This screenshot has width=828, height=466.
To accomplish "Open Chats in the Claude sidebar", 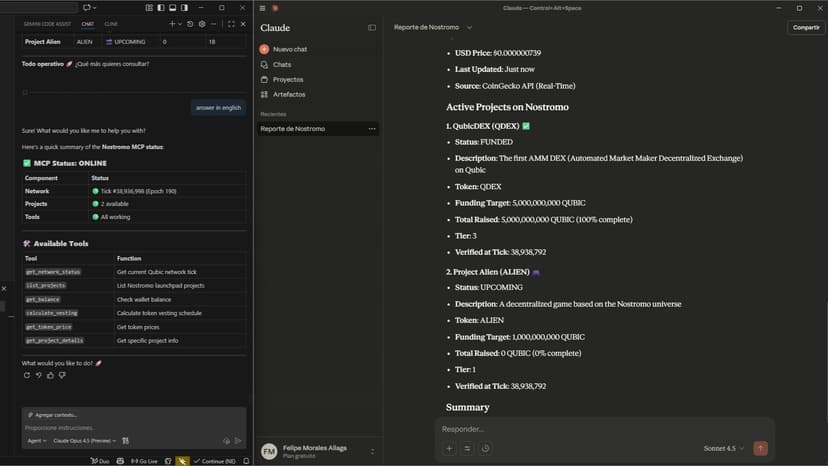I will (282, 64).
